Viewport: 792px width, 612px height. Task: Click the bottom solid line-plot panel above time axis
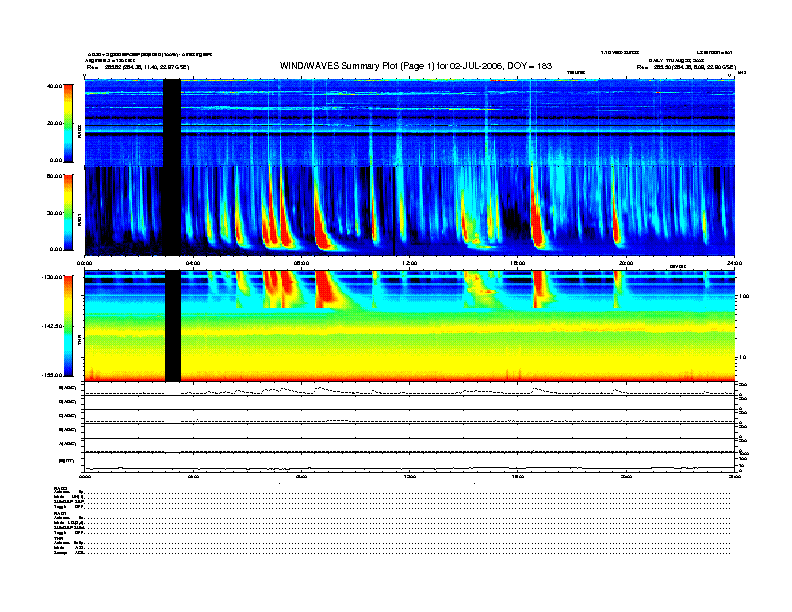coord(409,462)
